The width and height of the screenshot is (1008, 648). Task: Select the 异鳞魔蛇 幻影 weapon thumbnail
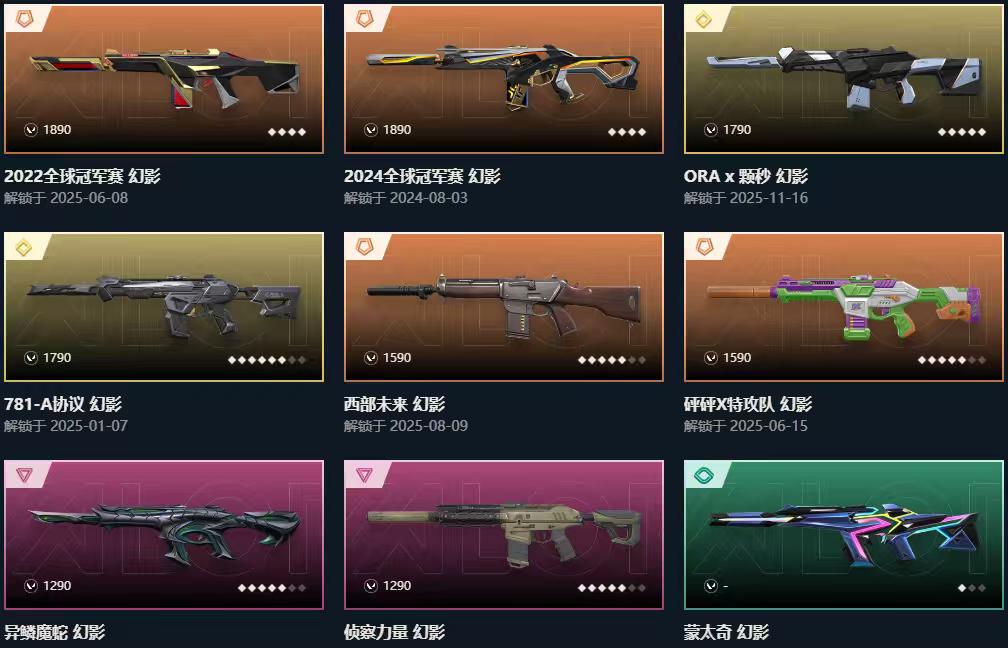point(164,535)
